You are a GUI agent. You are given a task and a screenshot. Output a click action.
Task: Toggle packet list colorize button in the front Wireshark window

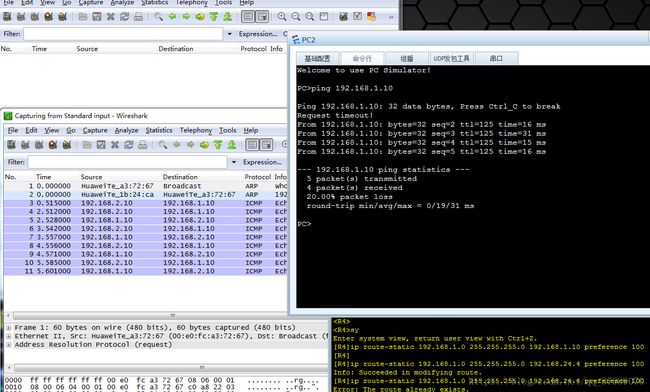click(252, 145)
